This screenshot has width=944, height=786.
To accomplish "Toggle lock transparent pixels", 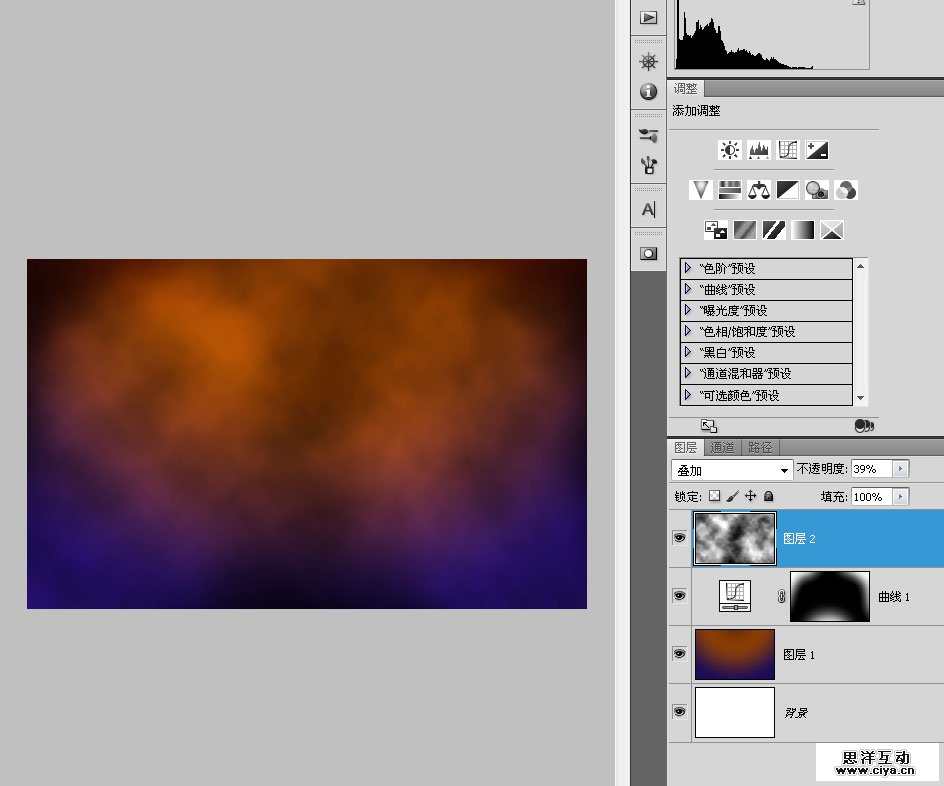I will coord(714,496).
